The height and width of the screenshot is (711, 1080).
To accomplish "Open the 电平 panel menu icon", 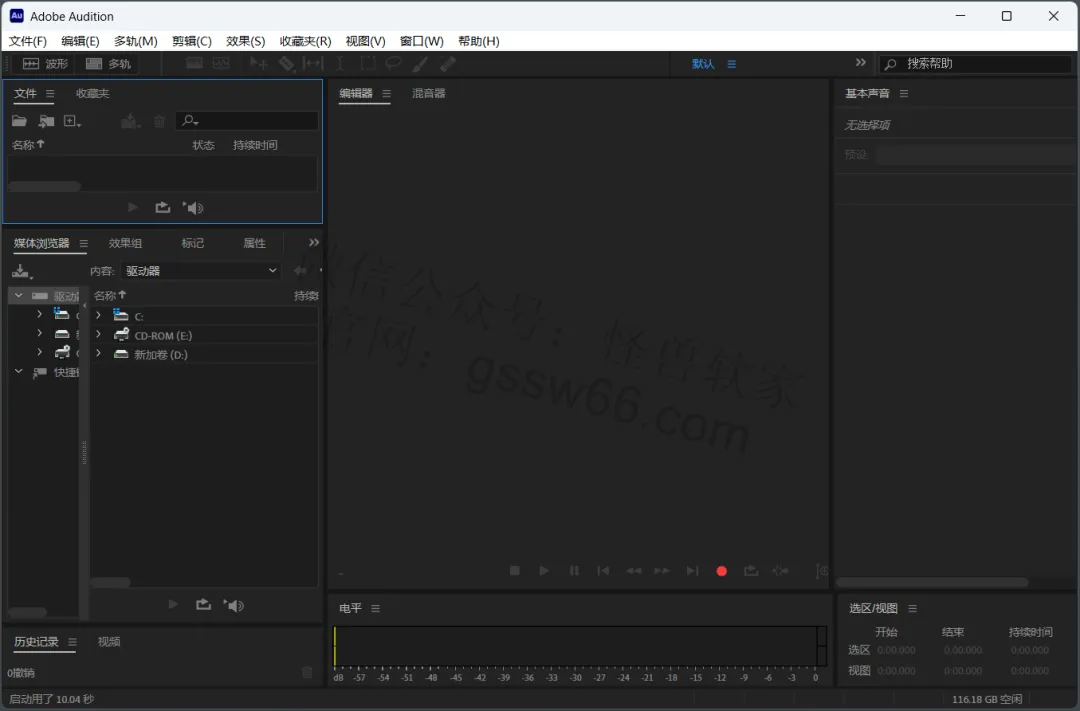I will click(375, 608).
